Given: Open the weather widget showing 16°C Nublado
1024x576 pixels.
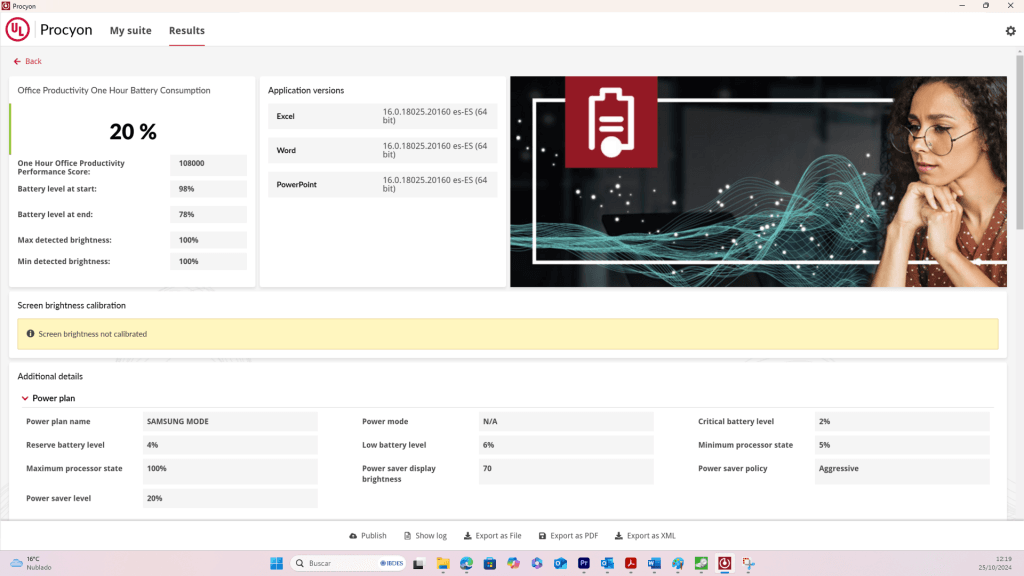Looking at the screenshot, I should pyautogui.click(x=31, y=563).
